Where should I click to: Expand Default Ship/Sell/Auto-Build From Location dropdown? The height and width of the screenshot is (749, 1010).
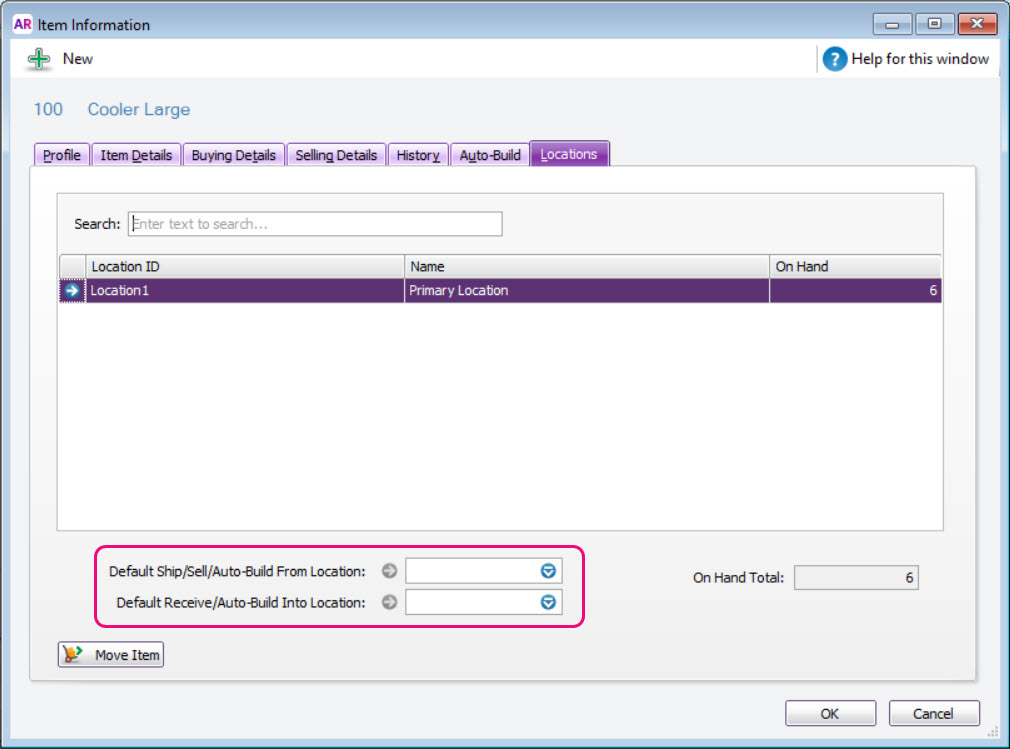(548, 571)
